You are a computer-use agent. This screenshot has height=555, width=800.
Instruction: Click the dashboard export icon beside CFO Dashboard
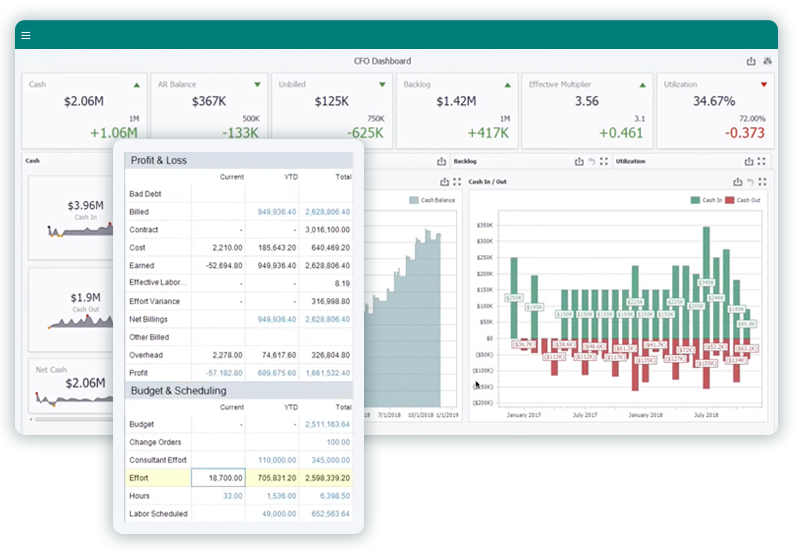click(x=751, y=61)
